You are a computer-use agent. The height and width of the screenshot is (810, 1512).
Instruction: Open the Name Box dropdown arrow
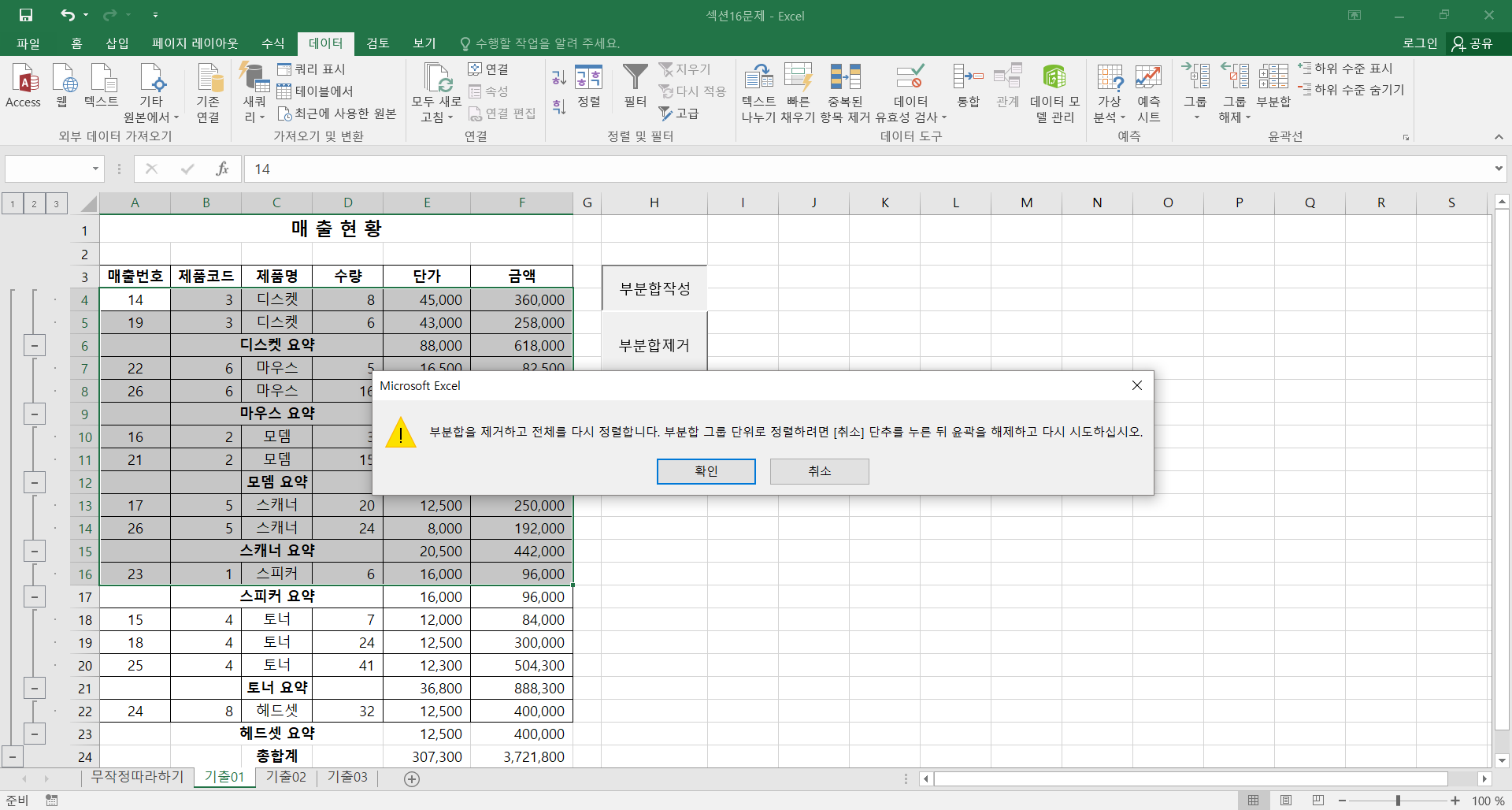(x=95, y=169)
